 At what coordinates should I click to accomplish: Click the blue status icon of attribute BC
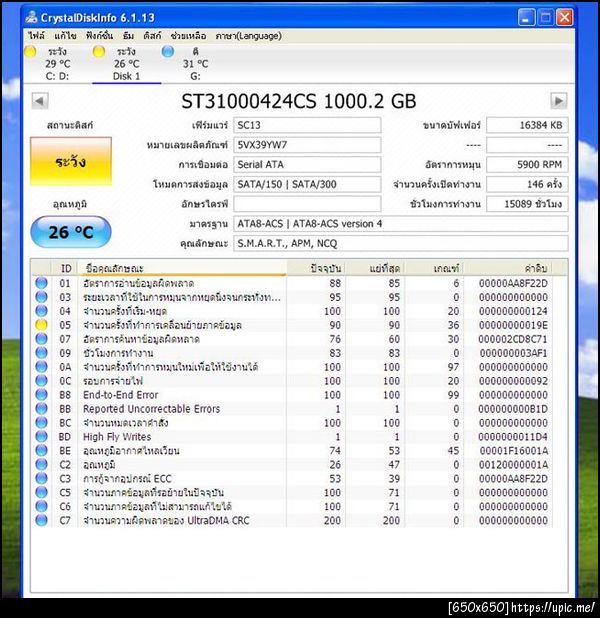[41, 423]
